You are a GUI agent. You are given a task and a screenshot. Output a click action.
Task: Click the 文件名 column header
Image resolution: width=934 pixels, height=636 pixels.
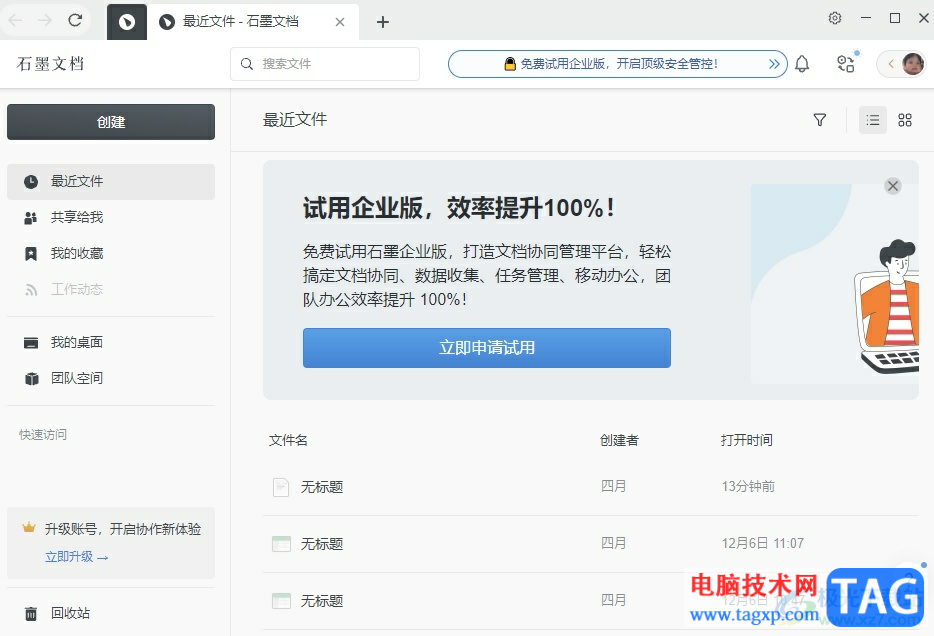click(x=288, y=441)
